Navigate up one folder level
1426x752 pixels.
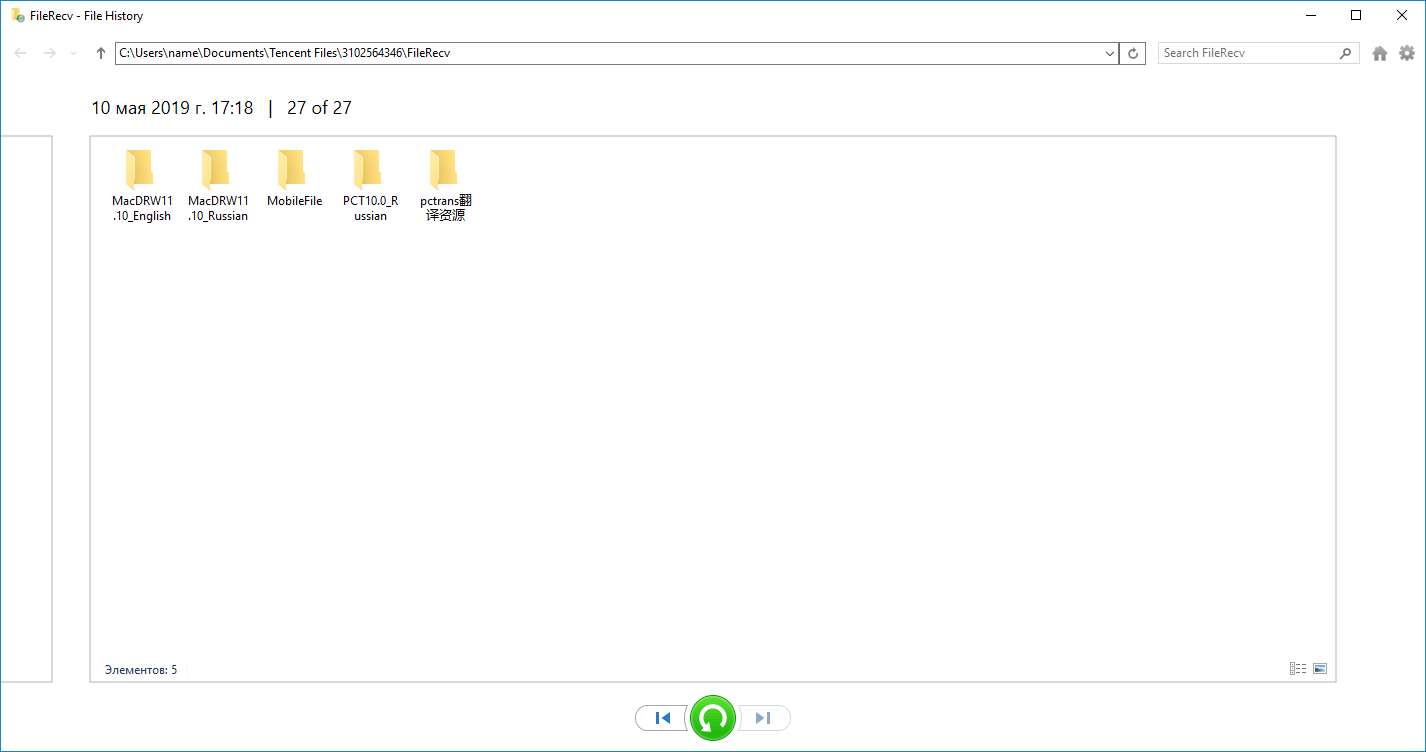tap(100, 54)
